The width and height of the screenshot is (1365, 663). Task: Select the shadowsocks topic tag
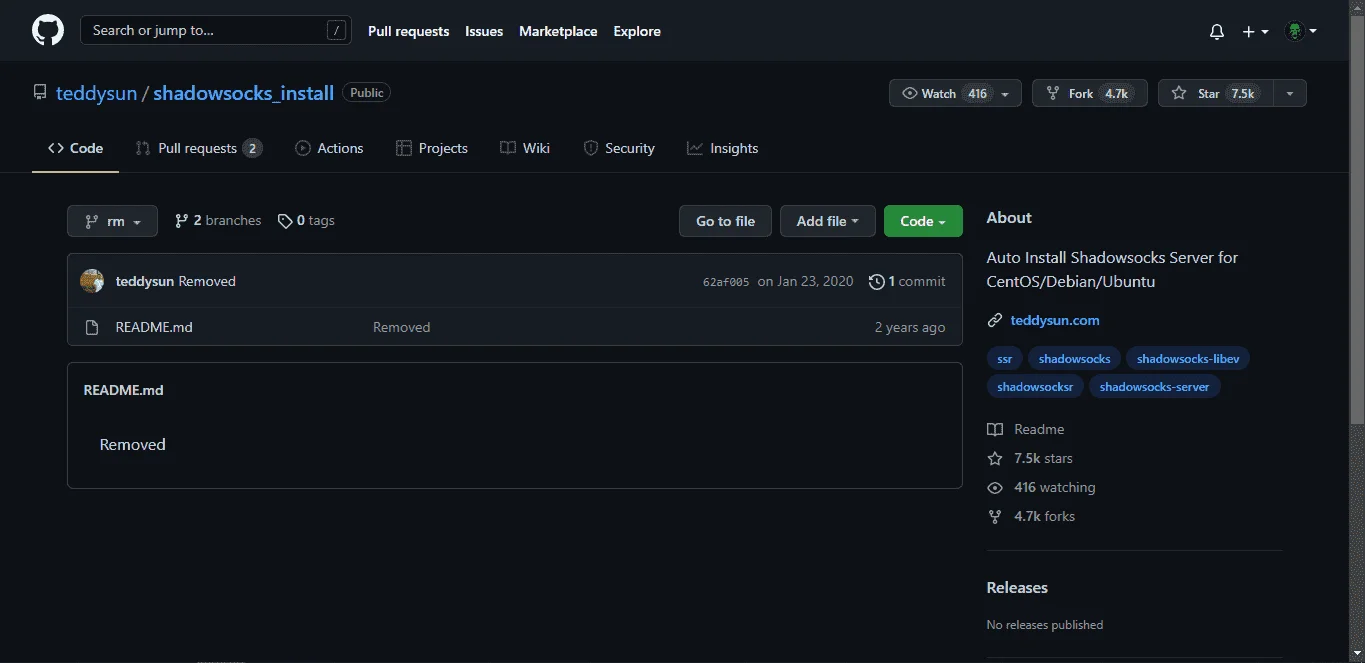1074,359
